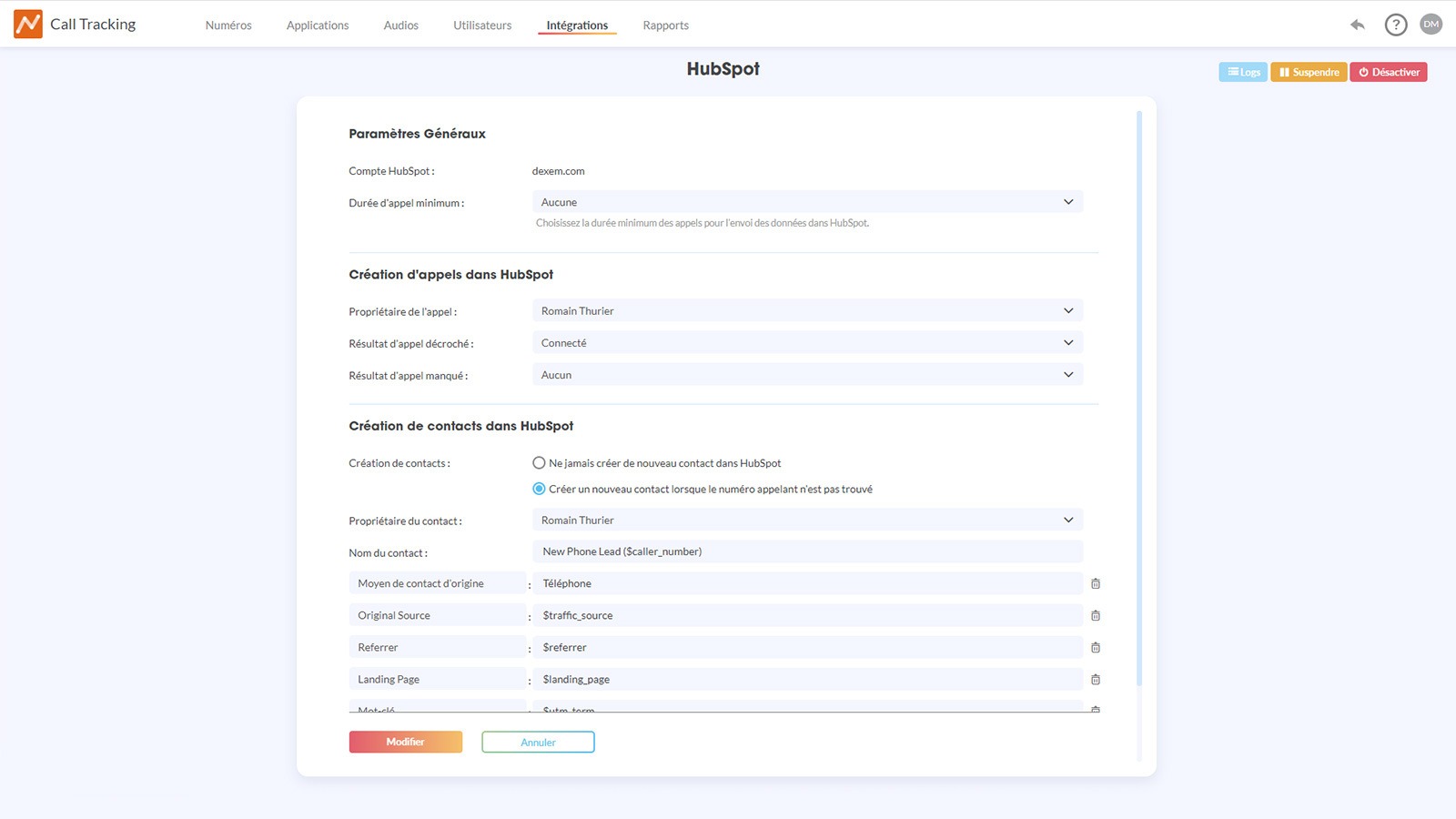The width and height of the screenshot is (1456, 819).
Task: Delete the Original Source mapping row
Action: click(x=1095, y=615)
